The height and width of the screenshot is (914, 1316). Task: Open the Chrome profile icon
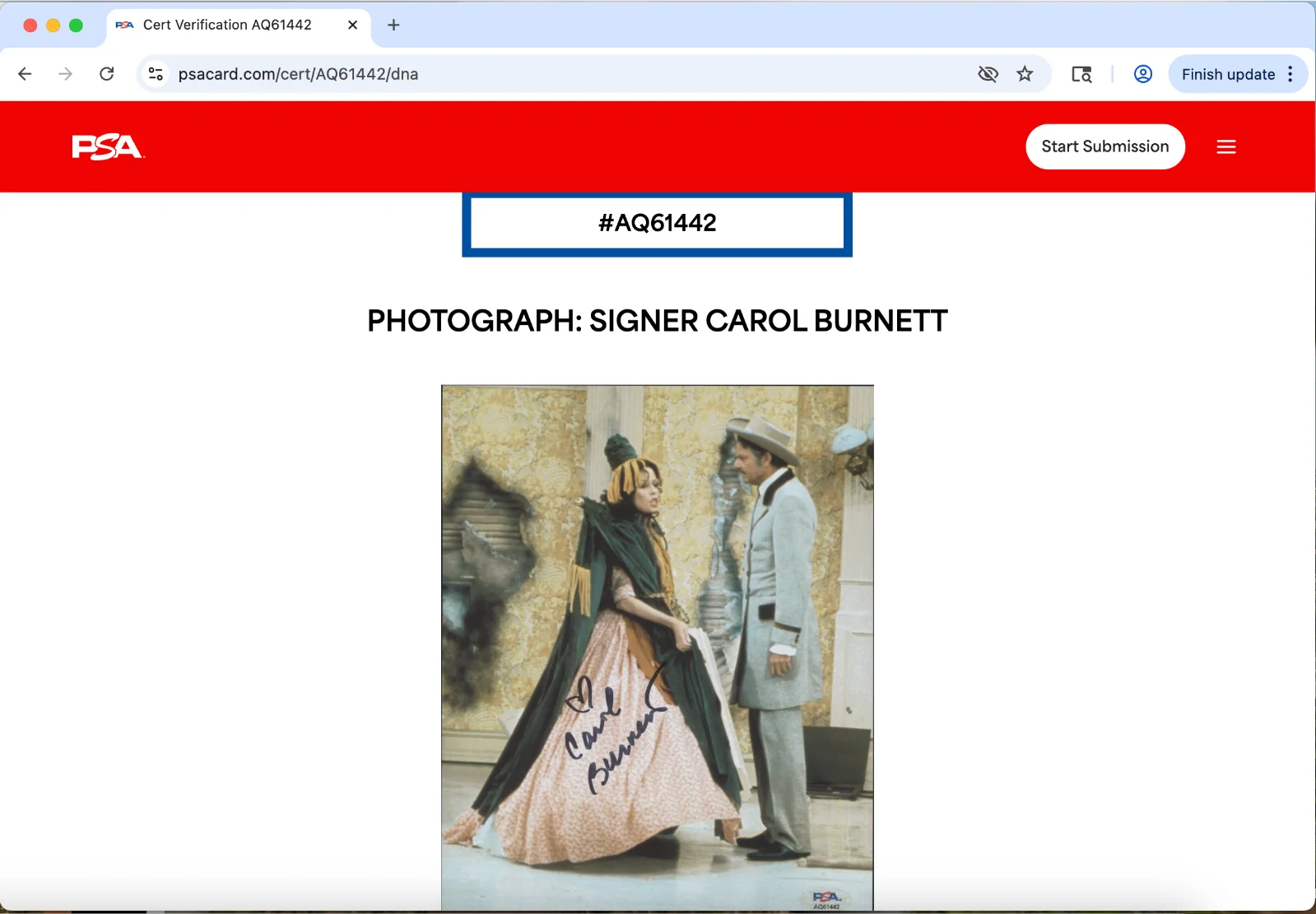pos(1143,74)
